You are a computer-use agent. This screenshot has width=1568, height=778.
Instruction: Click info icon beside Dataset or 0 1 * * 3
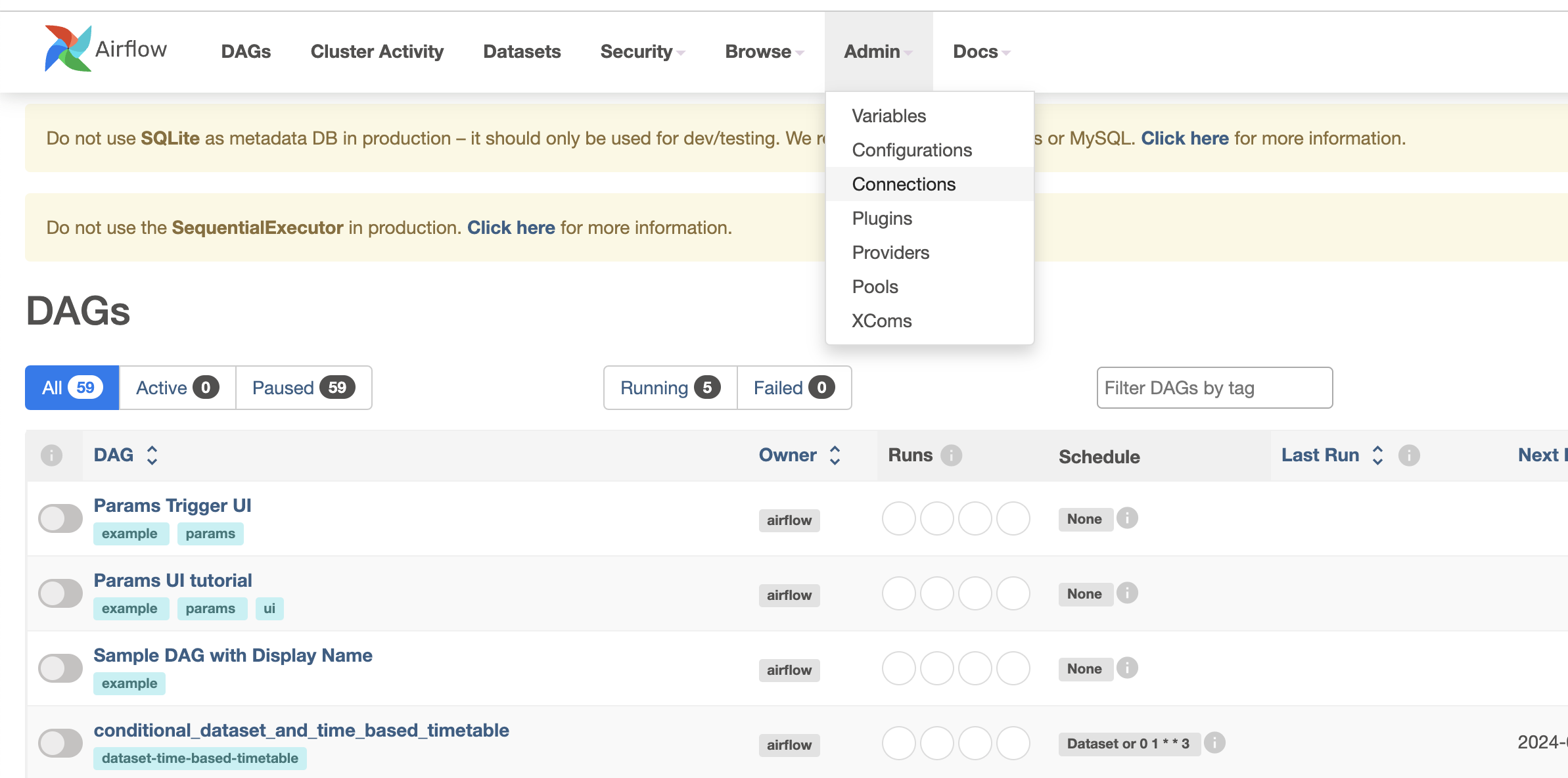click(1214, 743)
